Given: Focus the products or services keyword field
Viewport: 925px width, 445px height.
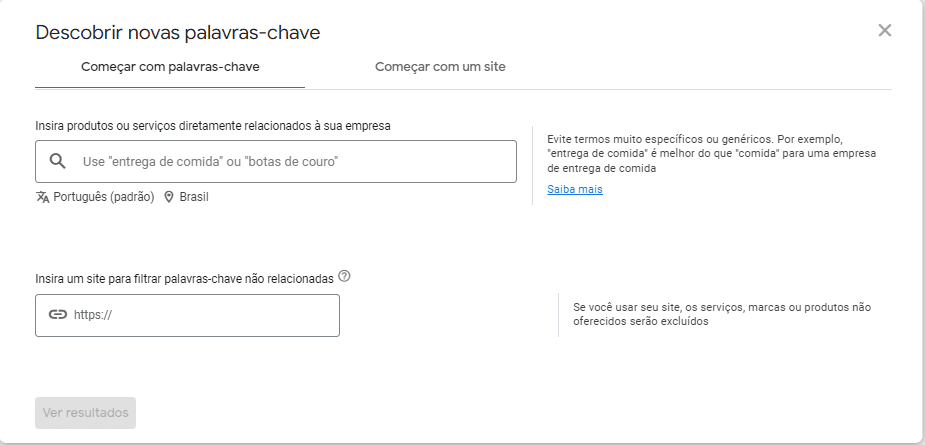Looking at the screenshot, I should (290, 161).
